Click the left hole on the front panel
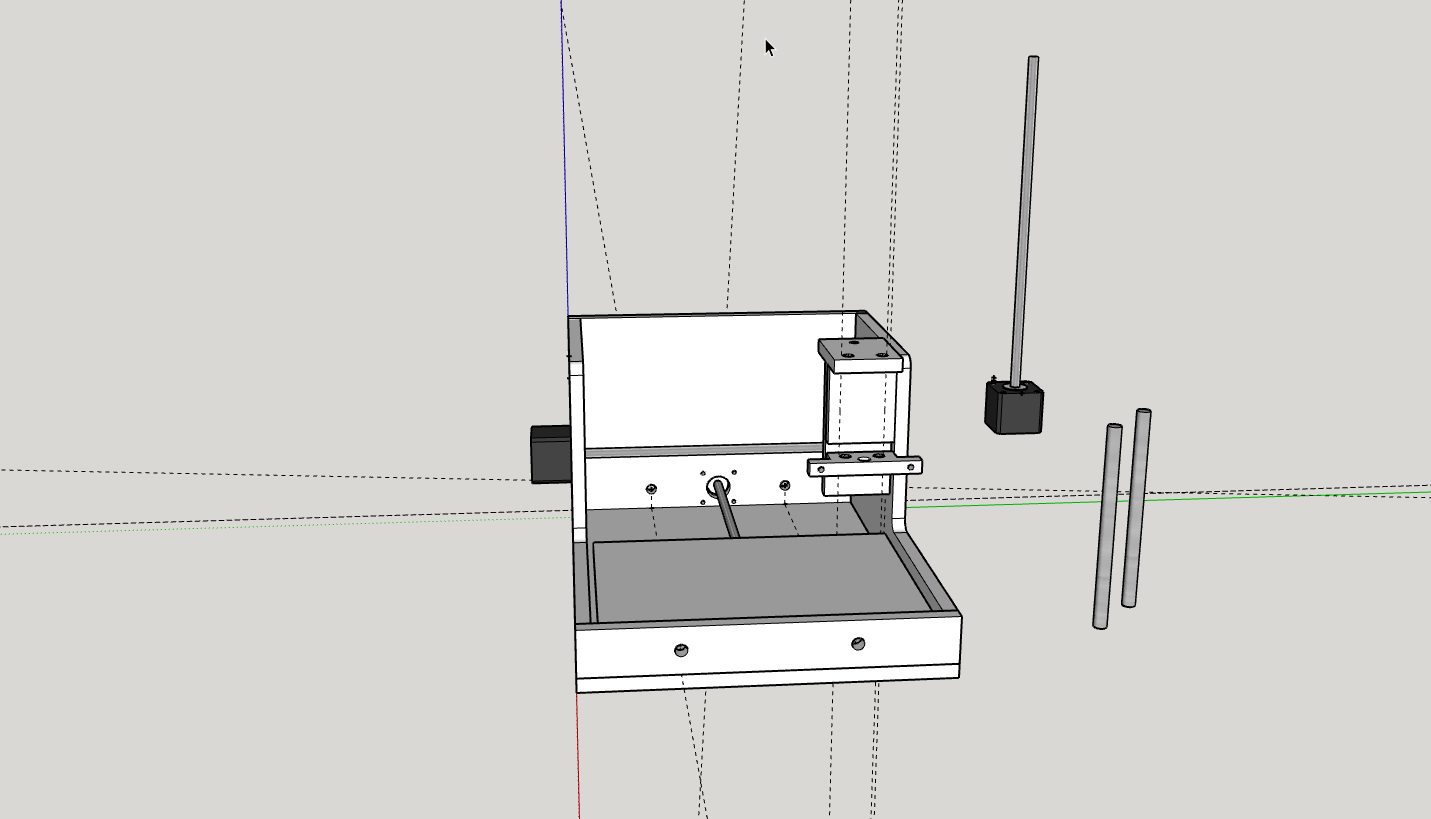This screenshot has width=1431, height=819. click(x=682, y=649)
